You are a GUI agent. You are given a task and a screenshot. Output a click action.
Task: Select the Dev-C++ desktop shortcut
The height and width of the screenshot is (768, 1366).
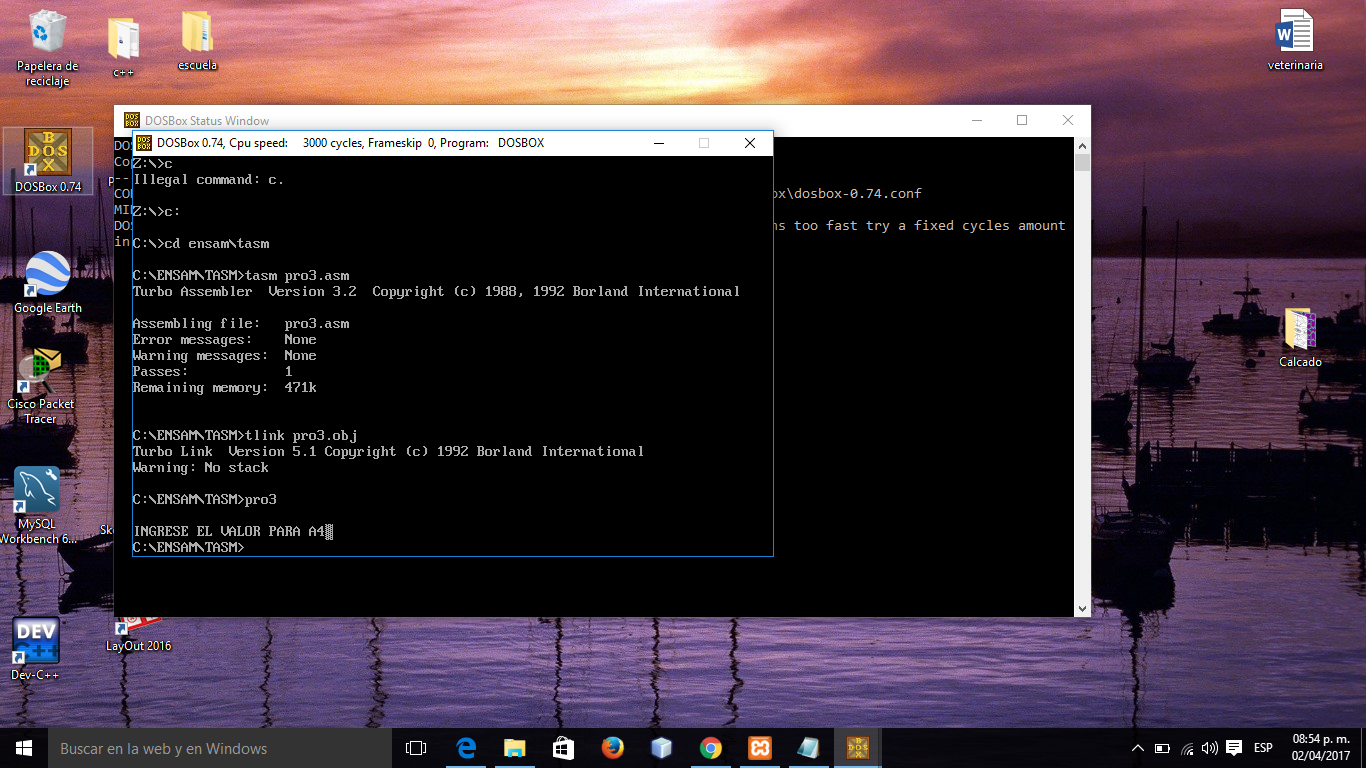[36, 649]
